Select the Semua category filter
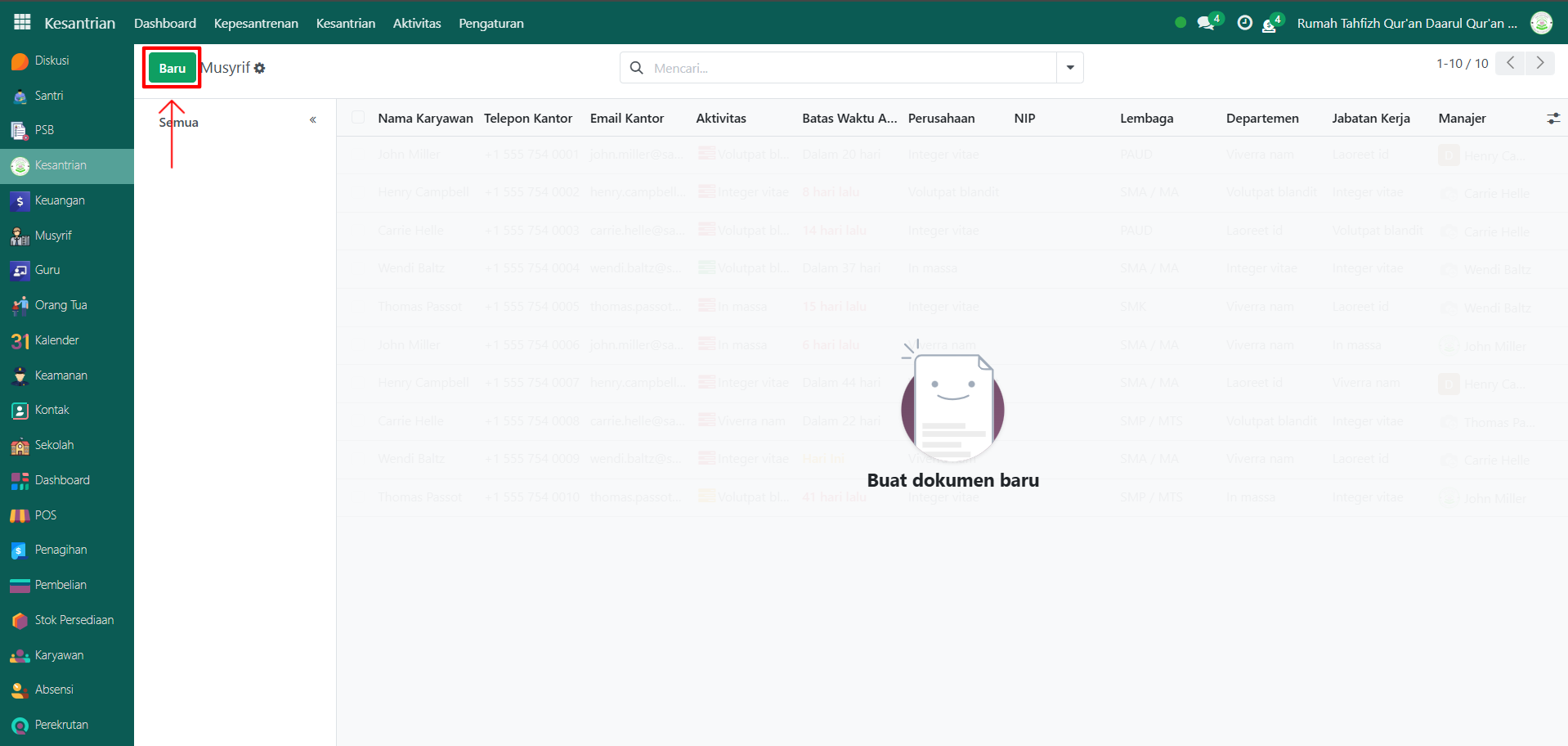The image size is (1568, 746). [179, 123]
